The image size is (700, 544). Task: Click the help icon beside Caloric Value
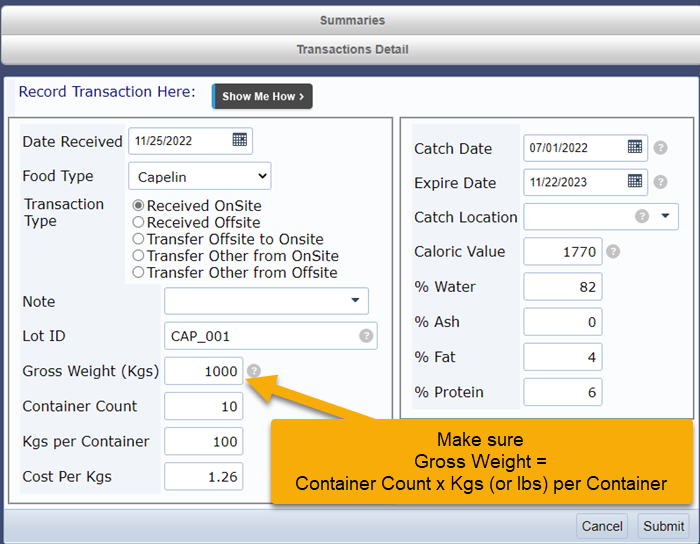coord(613,252)
